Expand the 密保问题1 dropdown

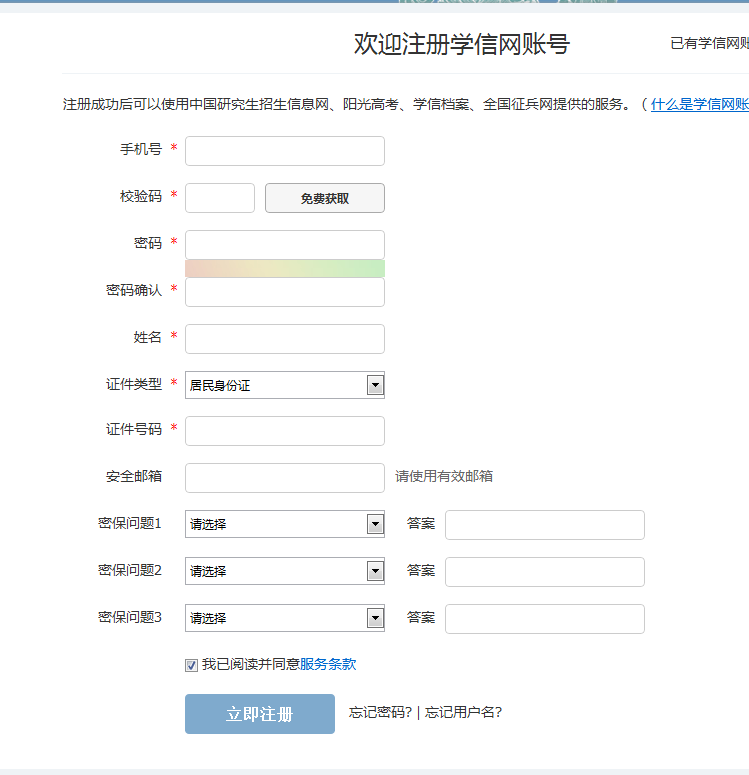[x=284, y=524]
